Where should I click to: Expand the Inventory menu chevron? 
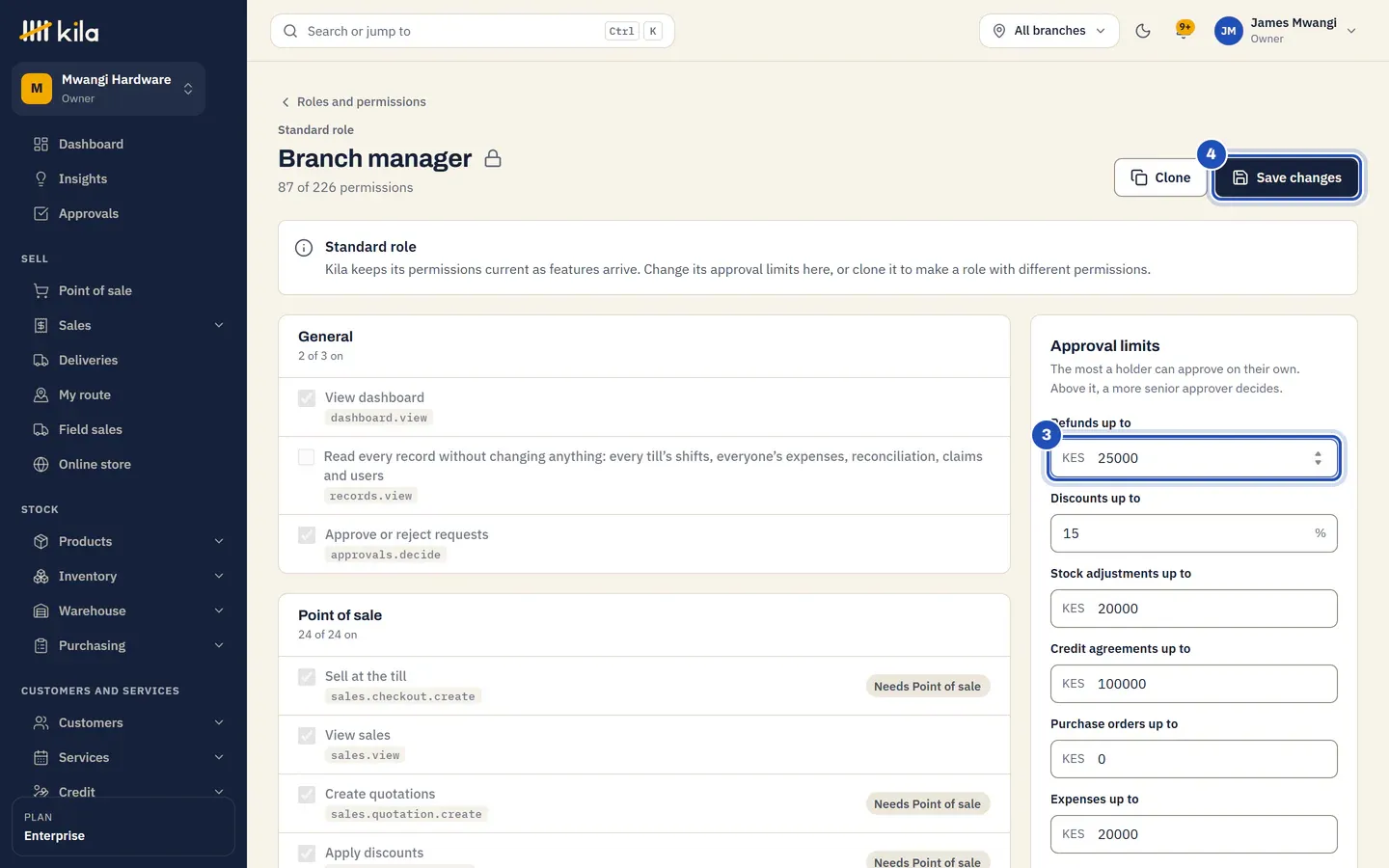[219, 576]
